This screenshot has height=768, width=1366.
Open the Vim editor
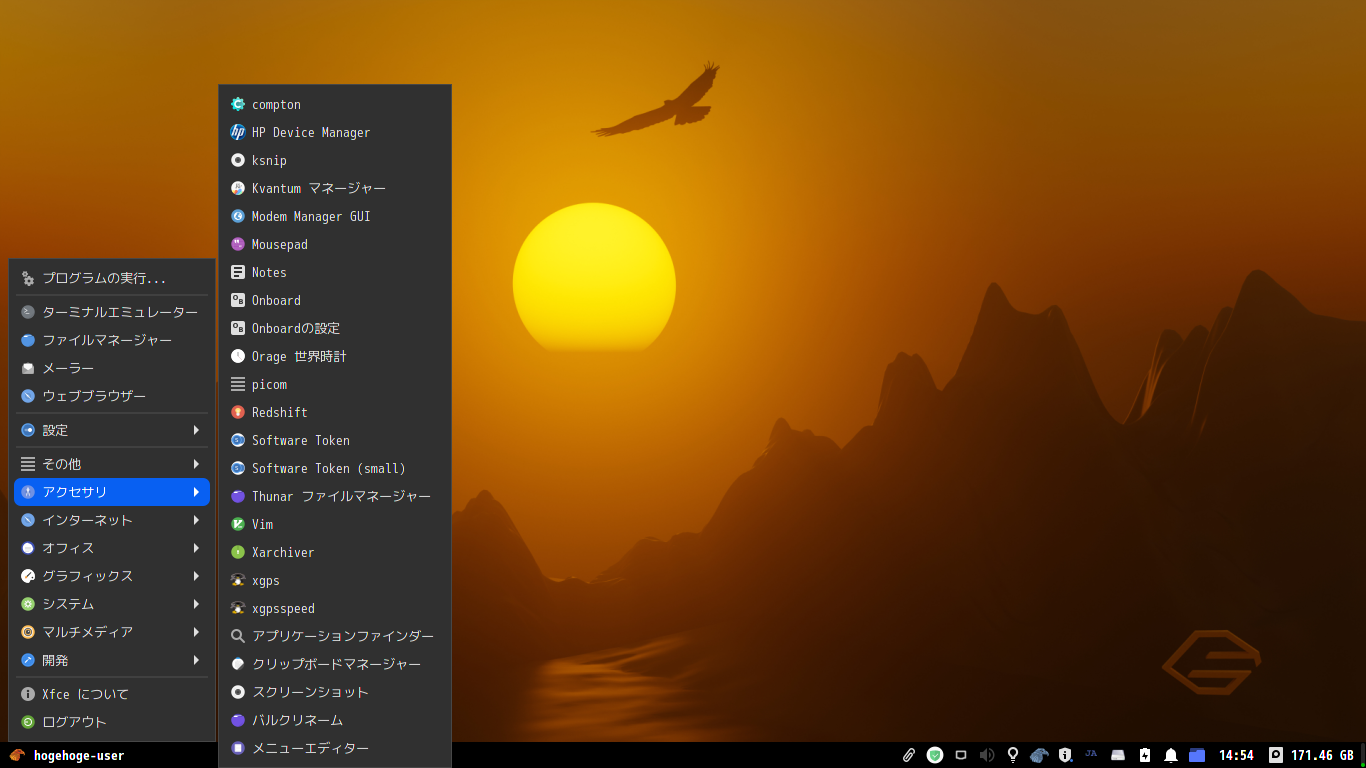[x=335, y=524]
